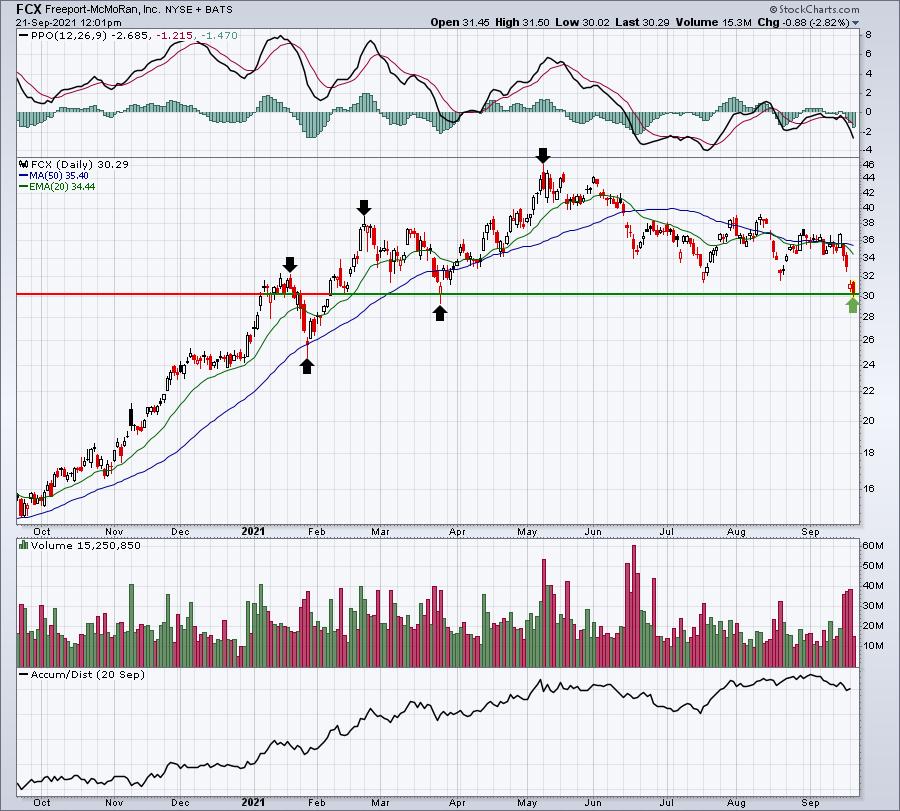Click the green up arrow near September low

[x=853, y=305]
